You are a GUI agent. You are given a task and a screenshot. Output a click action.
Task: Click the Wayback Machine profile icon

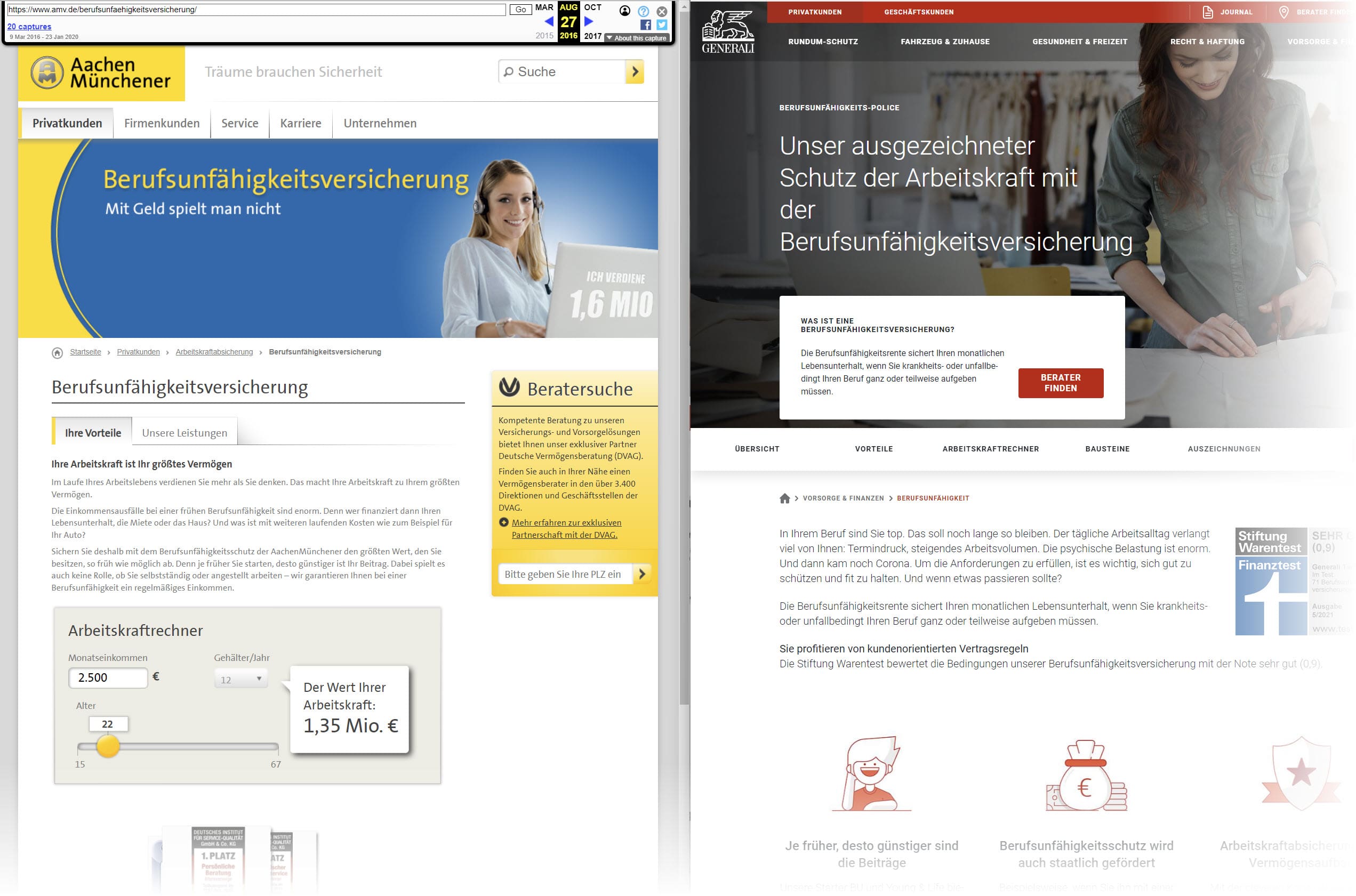tap(626, 10)
